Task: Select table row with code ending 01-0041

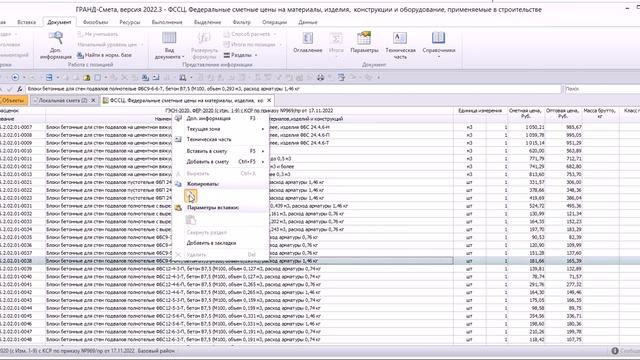Action: [320, 284]
